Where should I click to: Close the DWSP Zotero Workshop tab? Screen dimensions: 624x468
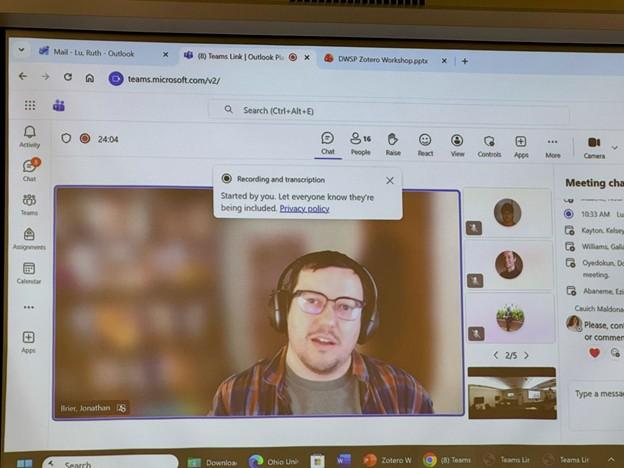tap(444, 61)
